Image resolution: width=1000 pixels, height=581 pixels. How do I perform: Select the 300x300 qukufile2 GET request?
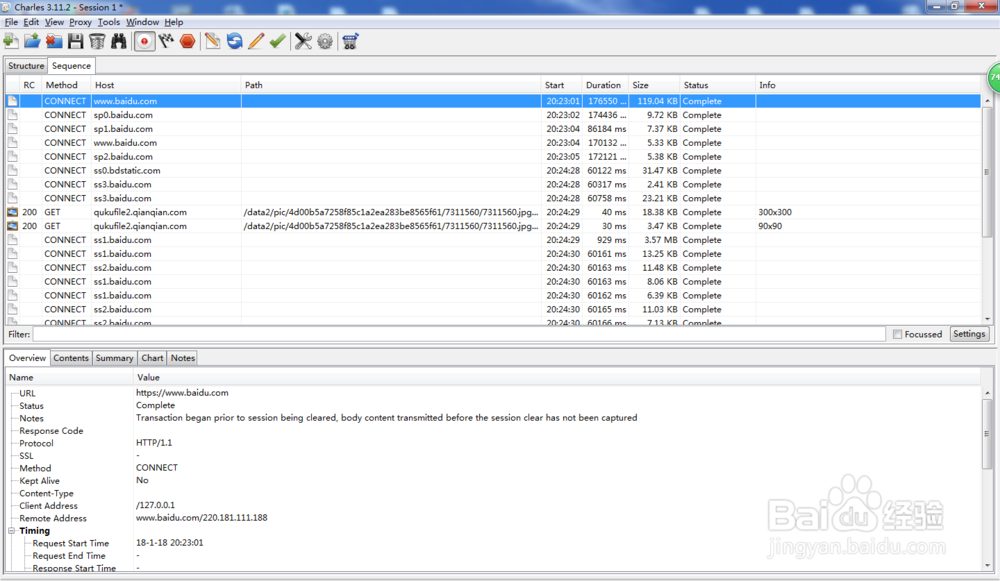click(x=493, y=212)
